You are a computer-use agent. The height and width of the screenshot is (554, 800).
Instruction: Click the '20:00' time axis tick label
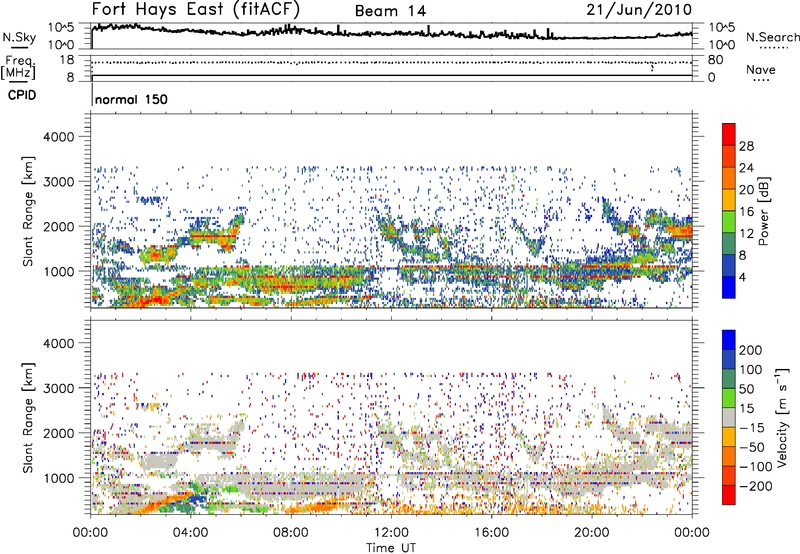[591, 533]
